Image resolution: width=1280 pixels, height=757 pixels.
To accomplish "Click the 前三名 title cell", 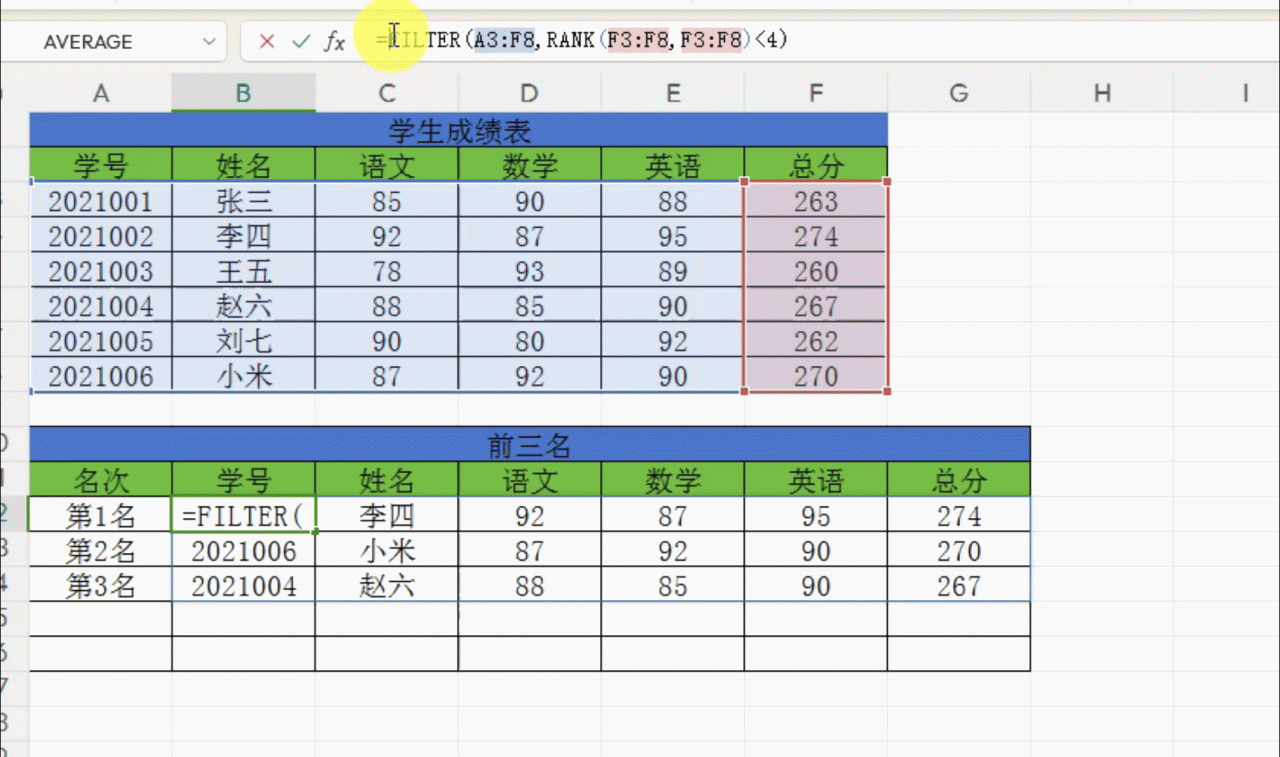I will (530, 444).
